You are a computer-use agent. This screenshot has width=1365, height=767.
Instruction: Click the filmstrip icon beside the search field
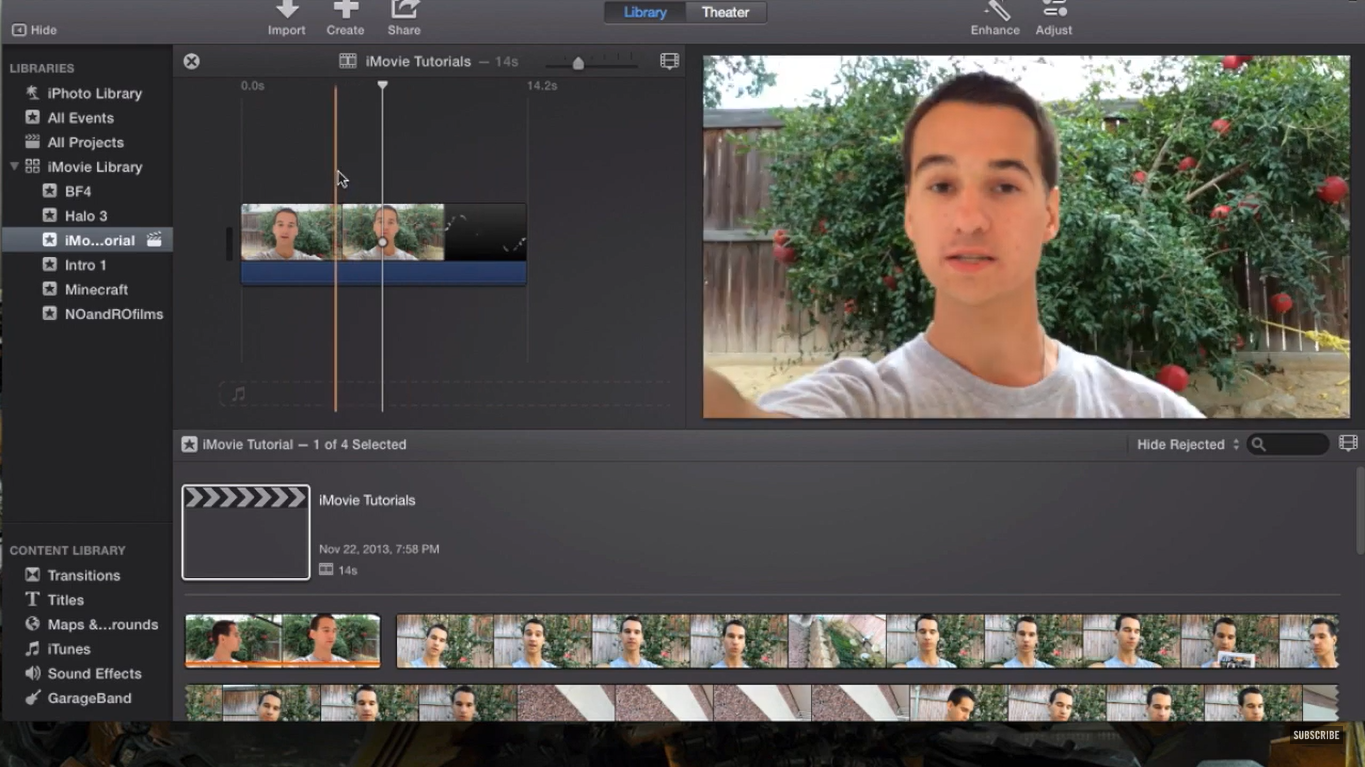[1348, 442]
